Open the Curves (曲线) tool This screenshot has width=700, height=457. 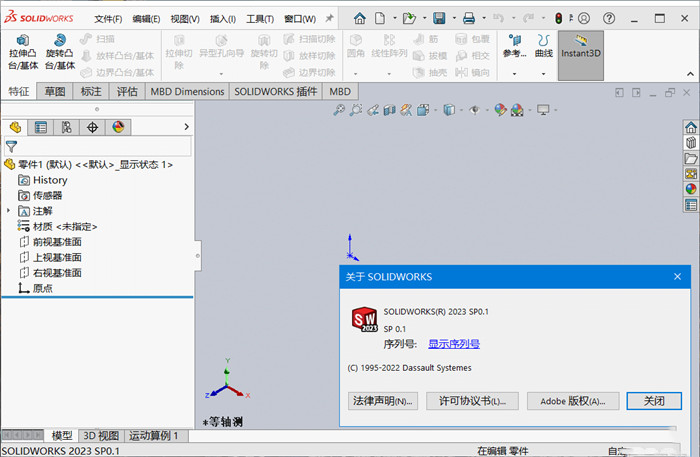[x=543, y=46]
